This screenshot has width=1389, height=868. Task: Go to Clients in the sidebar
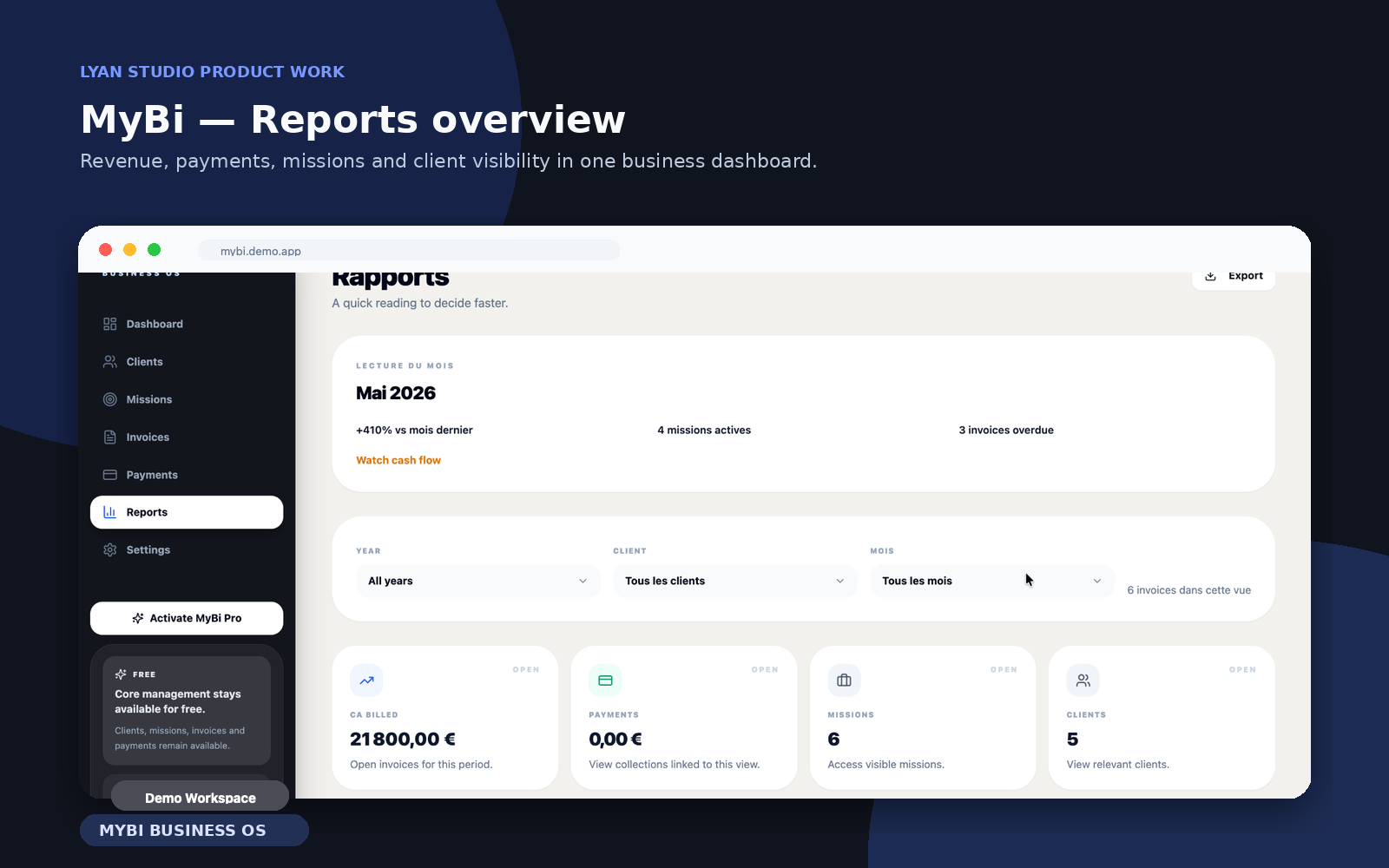point(187,362)
